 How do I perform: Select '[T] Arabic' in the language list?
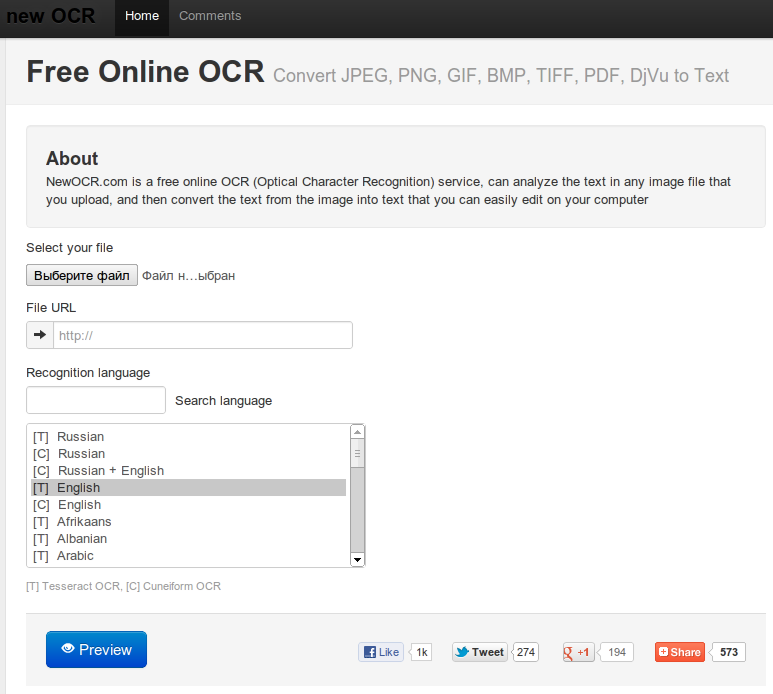coord(188,555)
